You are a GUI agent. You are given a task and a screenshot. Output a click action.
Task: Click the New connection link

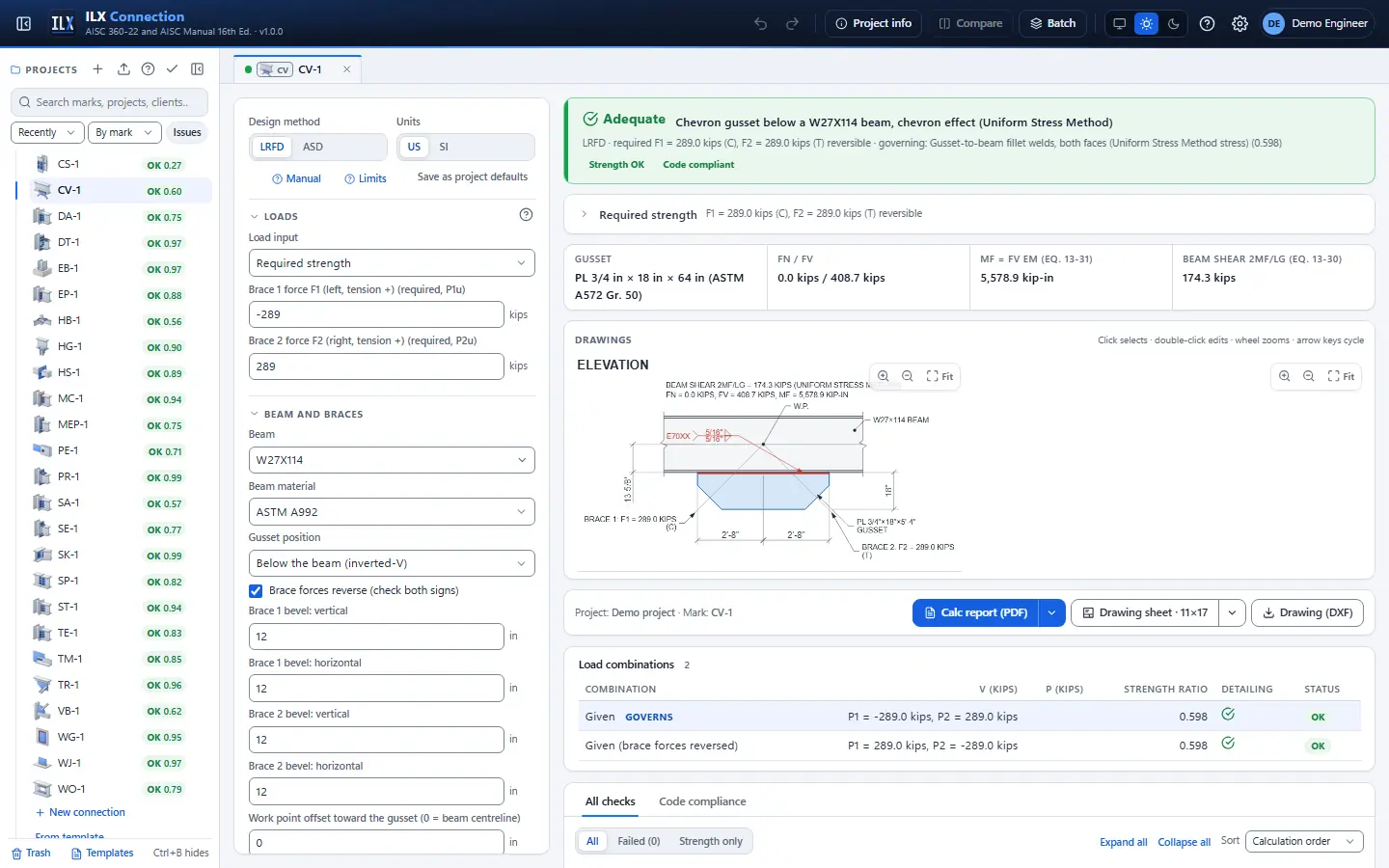point(80,812)
